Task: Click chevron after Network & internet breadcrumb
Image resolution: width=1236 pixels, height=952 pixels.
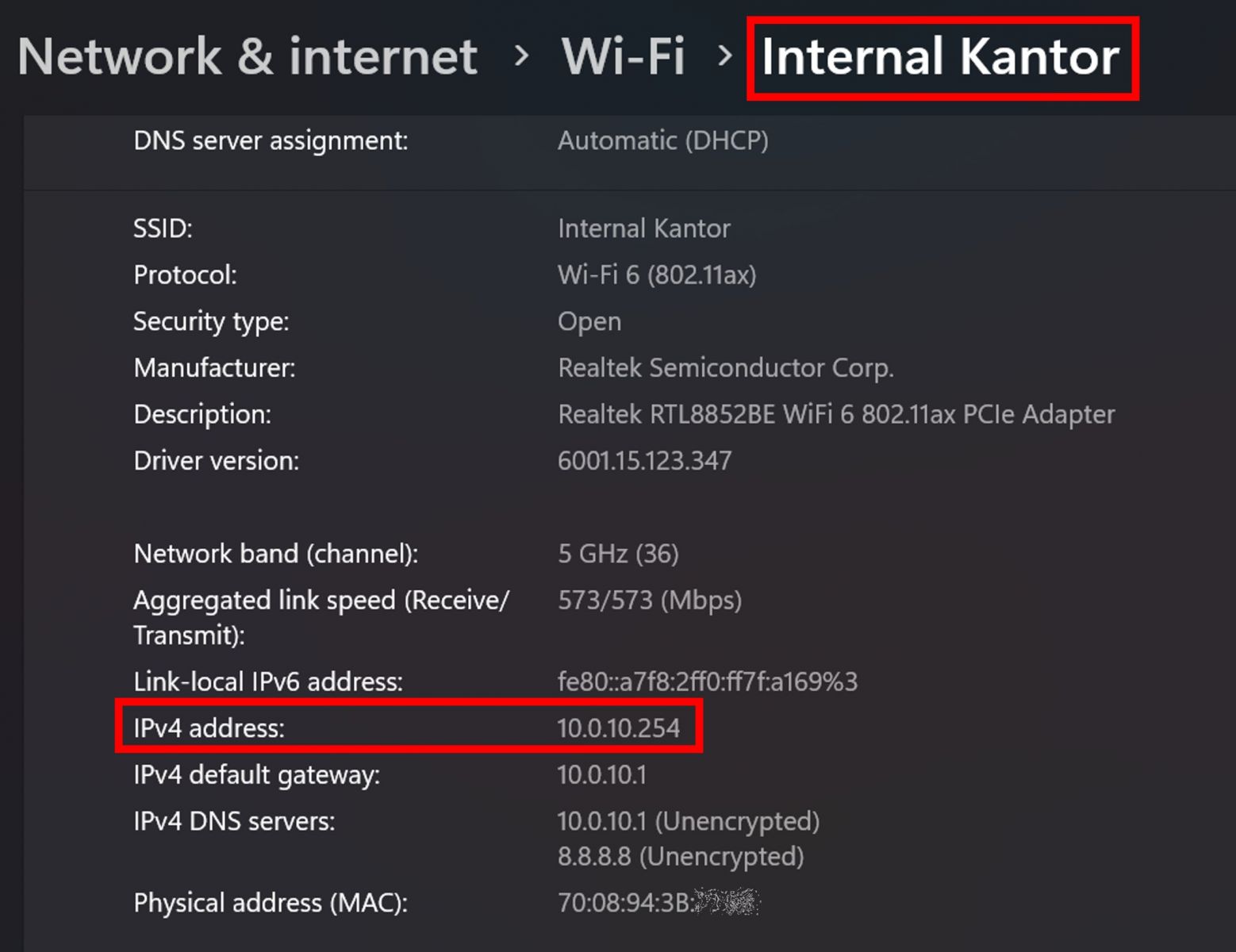Action: (521, 56)
